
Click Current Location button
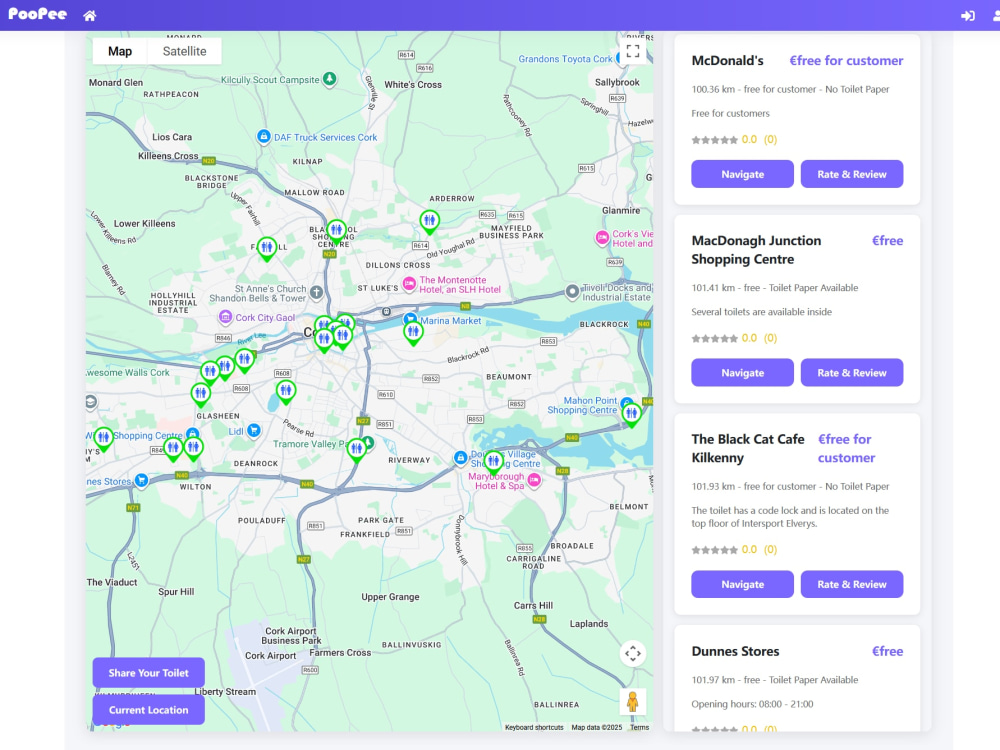pos(149,710)
